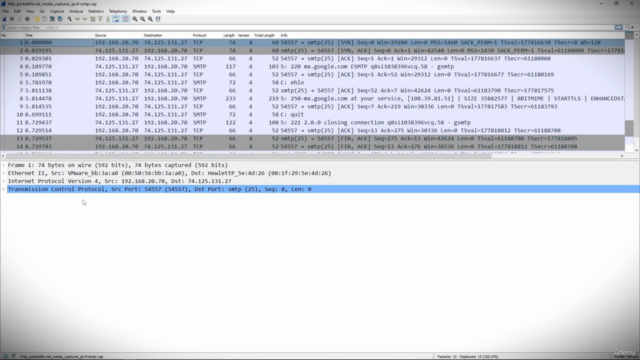This screenshot has width=640, height=360.
Task: Open the Capture menu
Action: pos(57,11)
